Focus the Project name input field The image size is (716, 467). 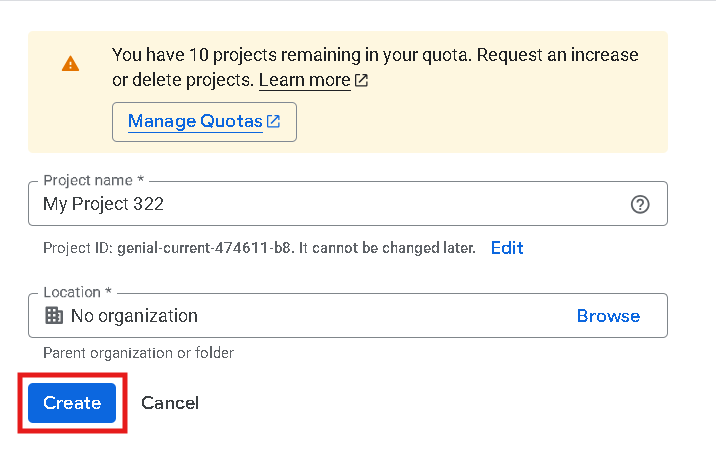[x=380, y=204]
